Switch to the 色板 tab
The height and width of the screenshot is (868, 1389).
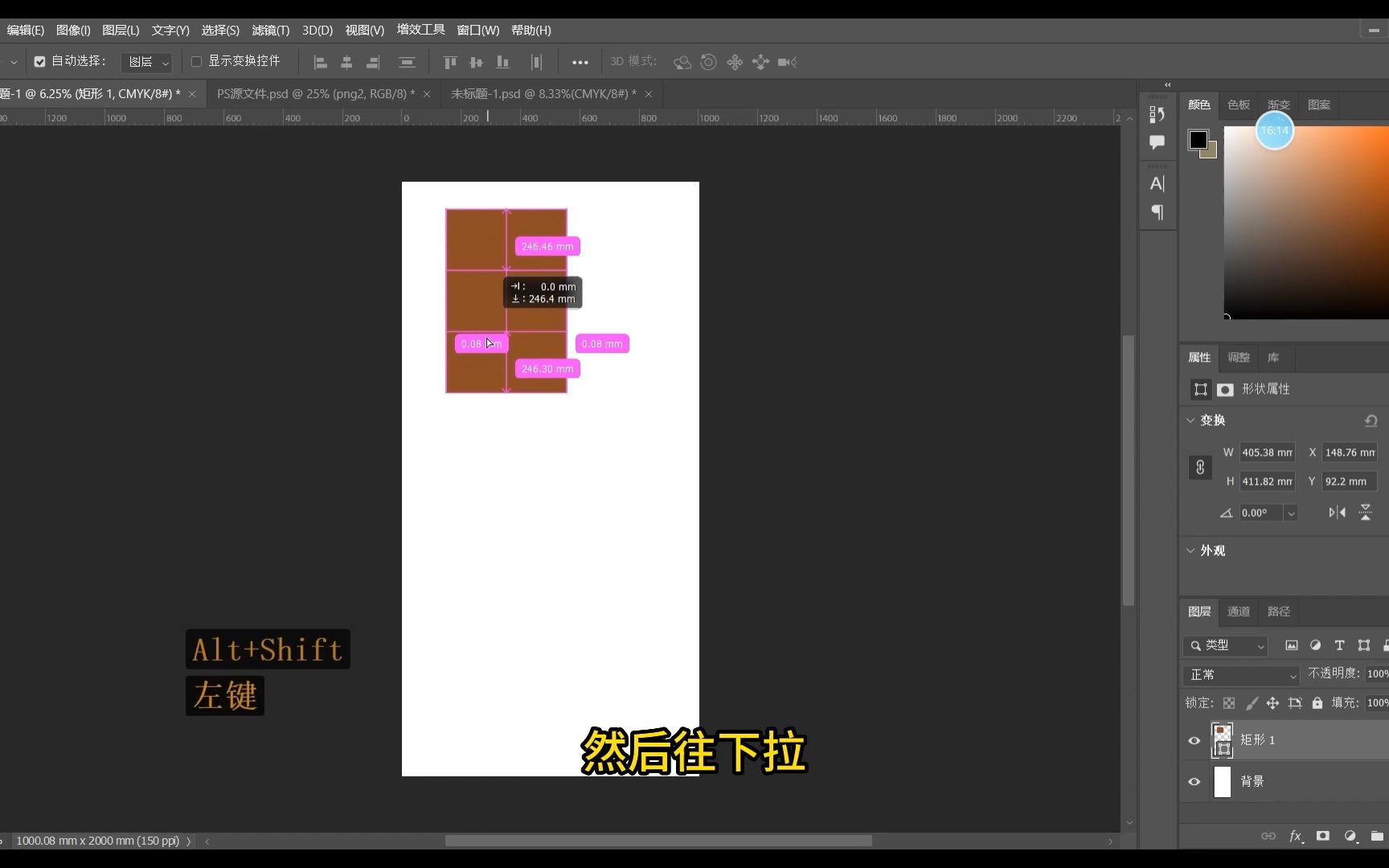tap(1239, 105)
